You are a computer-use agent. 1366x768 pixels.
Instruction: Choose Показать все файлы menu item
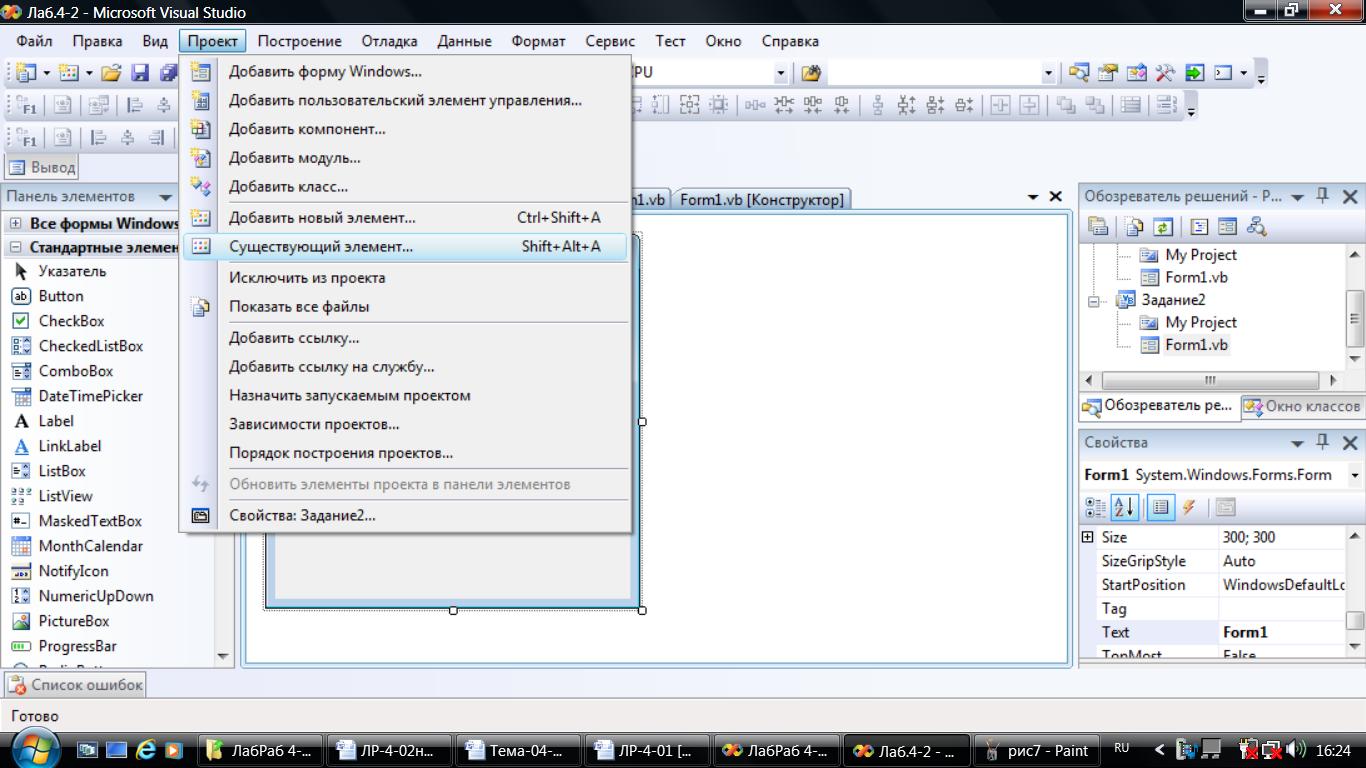404,307
